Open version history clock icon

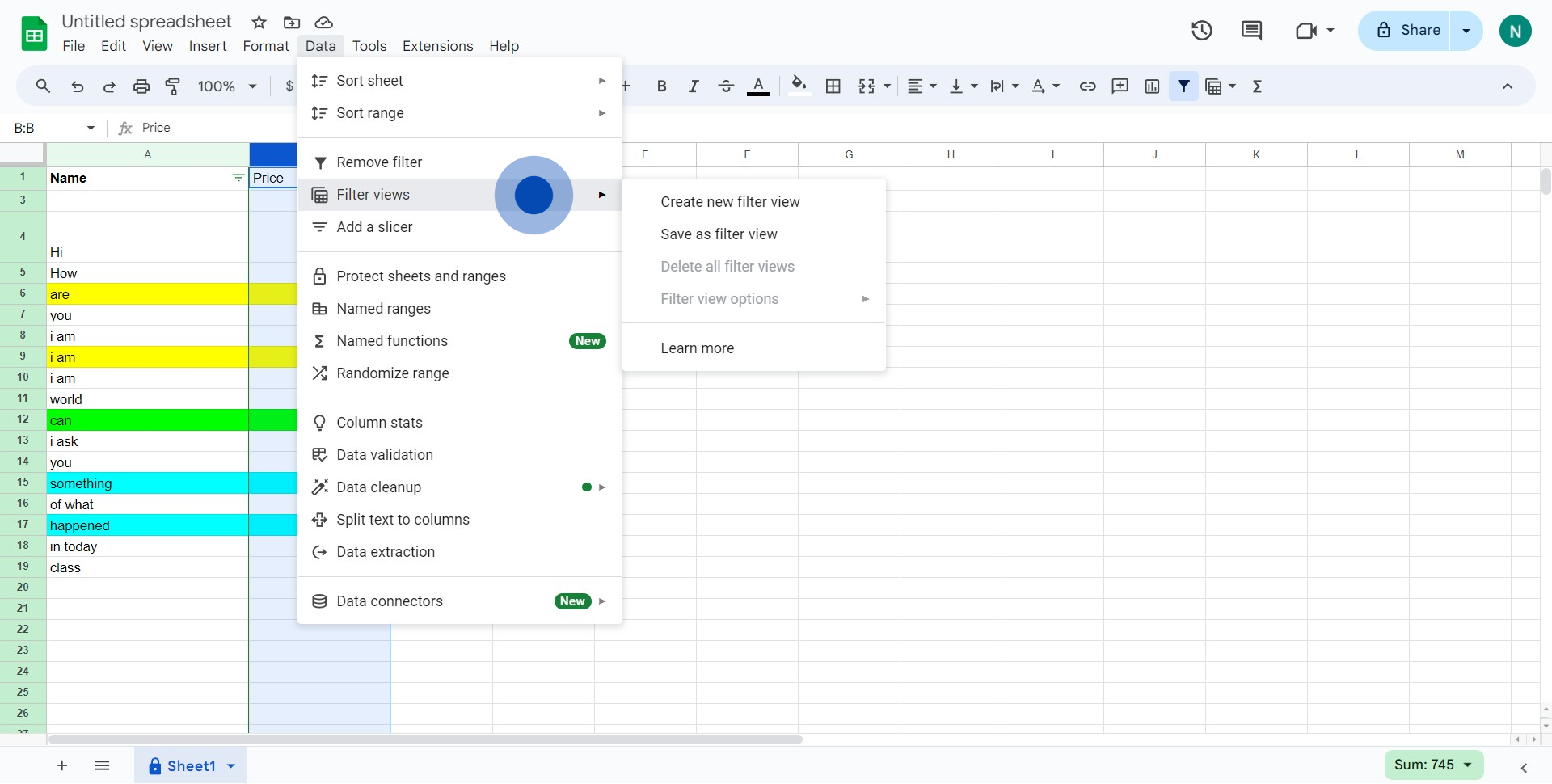click(1202, 31)
